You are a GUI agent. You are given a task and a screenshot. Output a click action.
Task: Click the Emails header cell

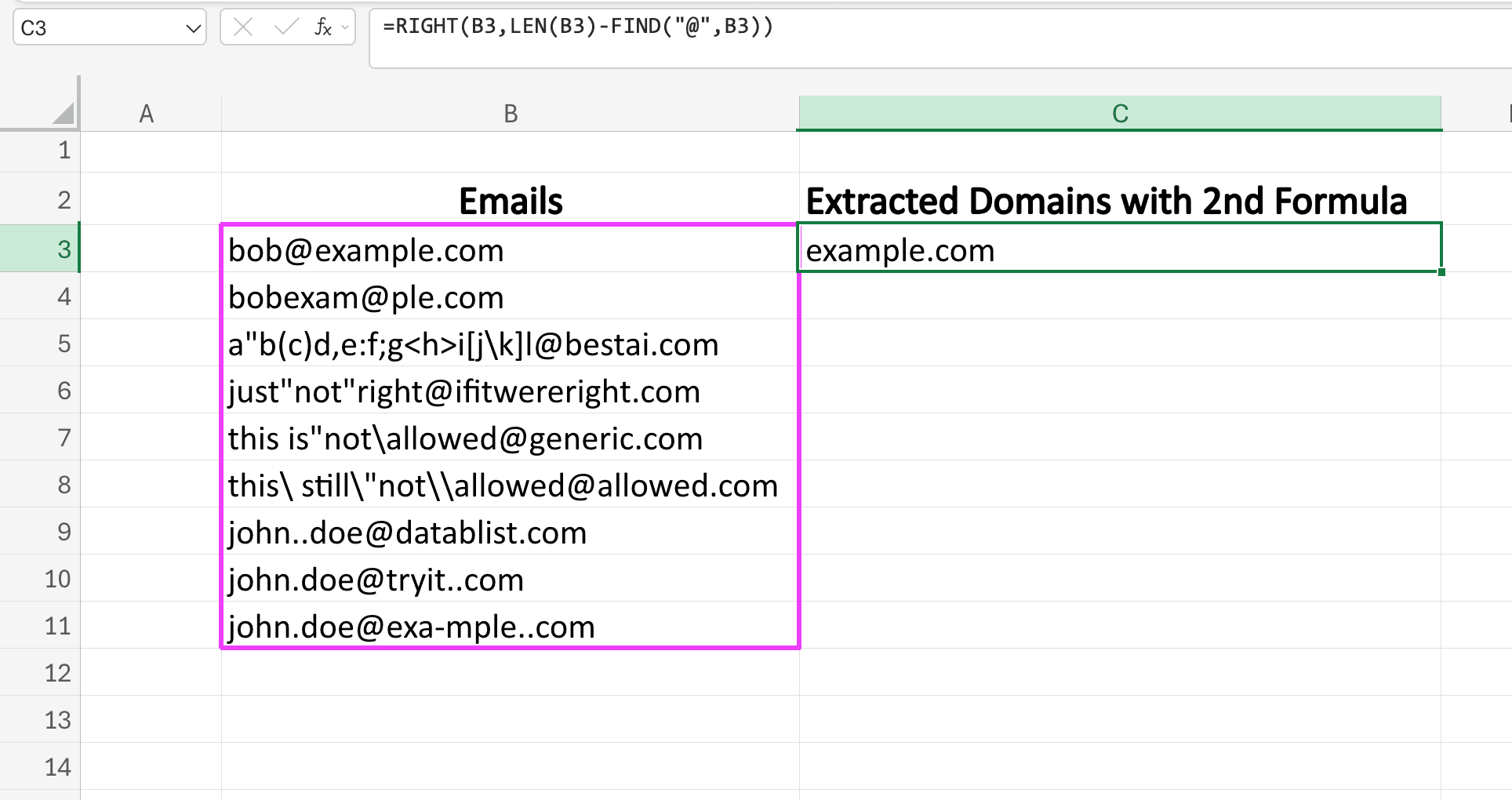[x=511, y=200]
